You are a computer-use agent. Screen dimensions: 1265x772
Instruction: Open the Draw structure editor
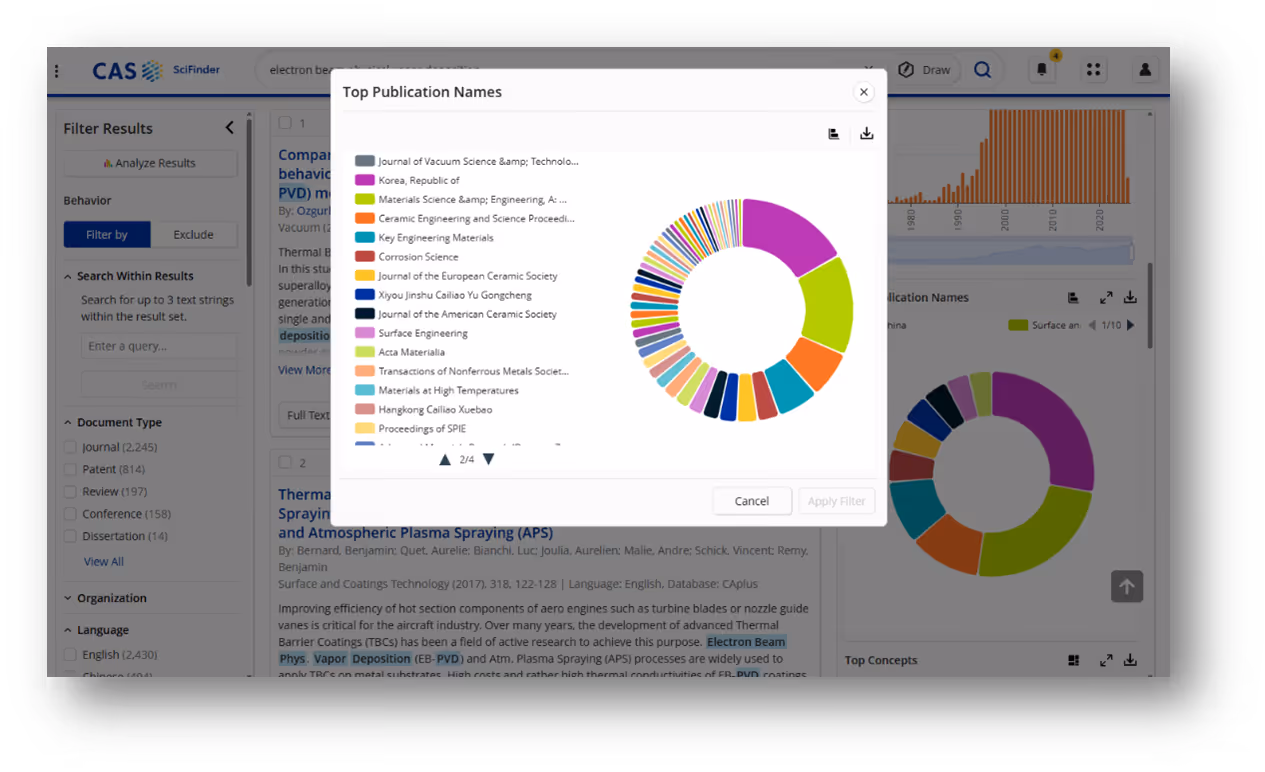tap(927, 69)
